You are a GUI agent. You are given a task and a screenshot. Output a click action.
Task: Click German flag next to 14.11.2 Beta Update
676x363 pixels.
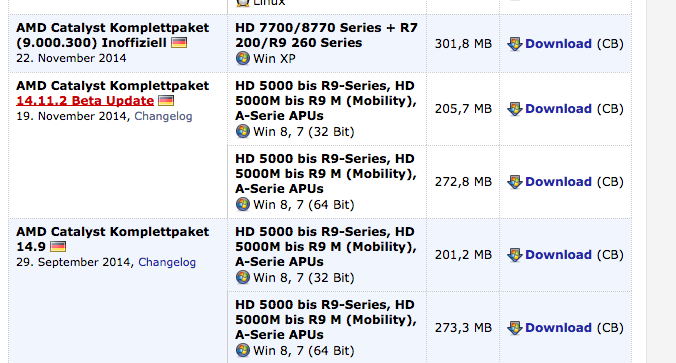pos(166,101)
